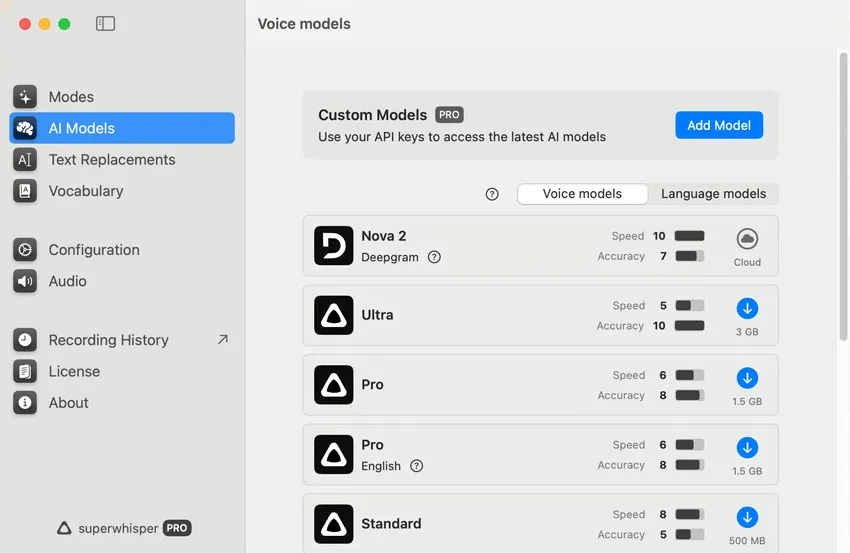Viewport: 850px width, 553px height.
Task: Open the Configuration settings page
Action: click(x=94, y=250)
